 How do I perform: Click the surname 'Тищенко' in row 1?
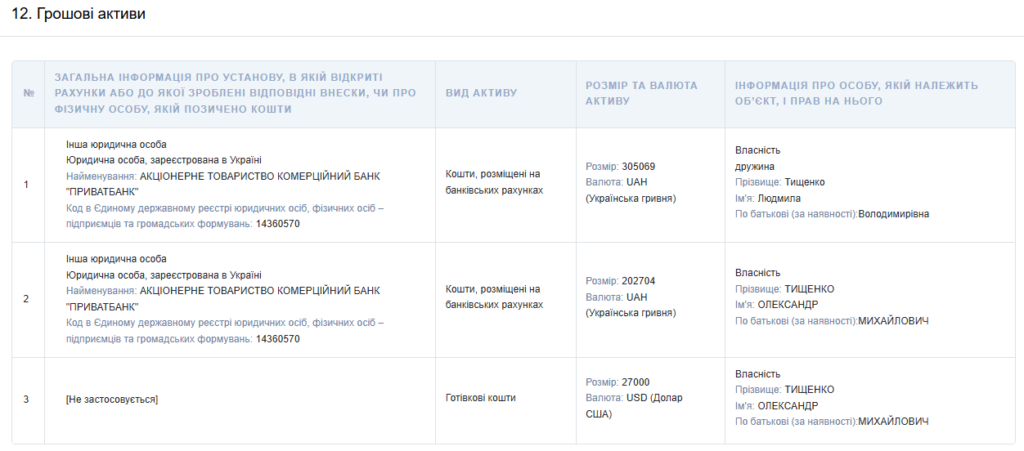point(808,182)
